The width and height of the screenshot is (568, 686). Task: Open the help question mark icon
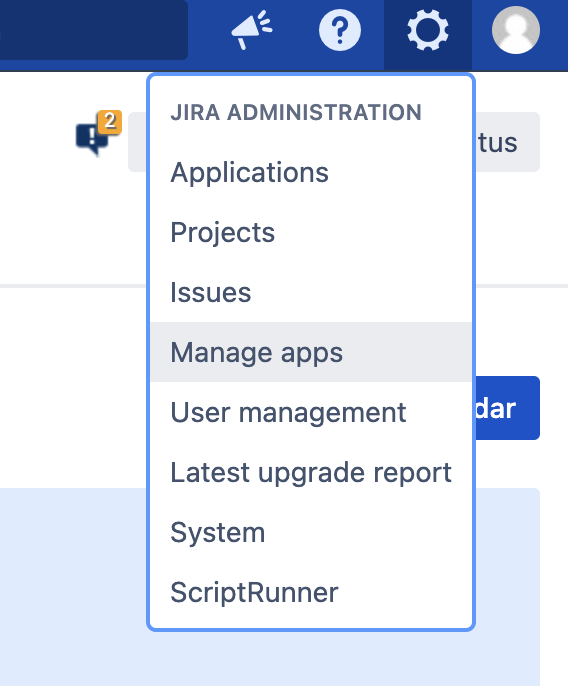click(x=340, y=30)
